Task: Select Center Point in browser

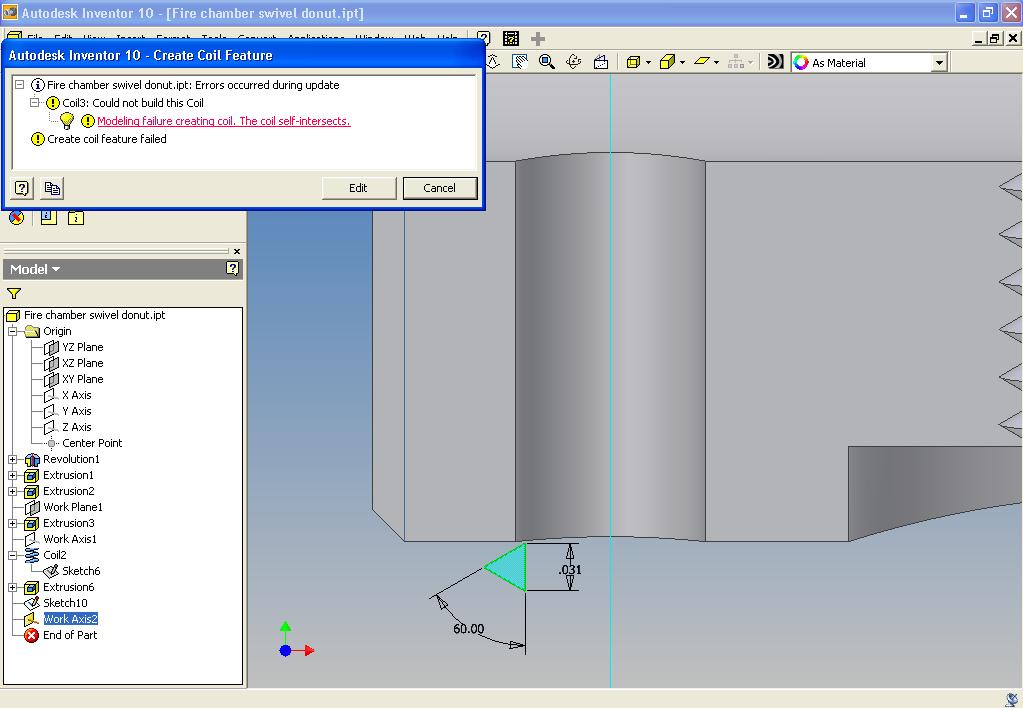Action: coord(92,443)
